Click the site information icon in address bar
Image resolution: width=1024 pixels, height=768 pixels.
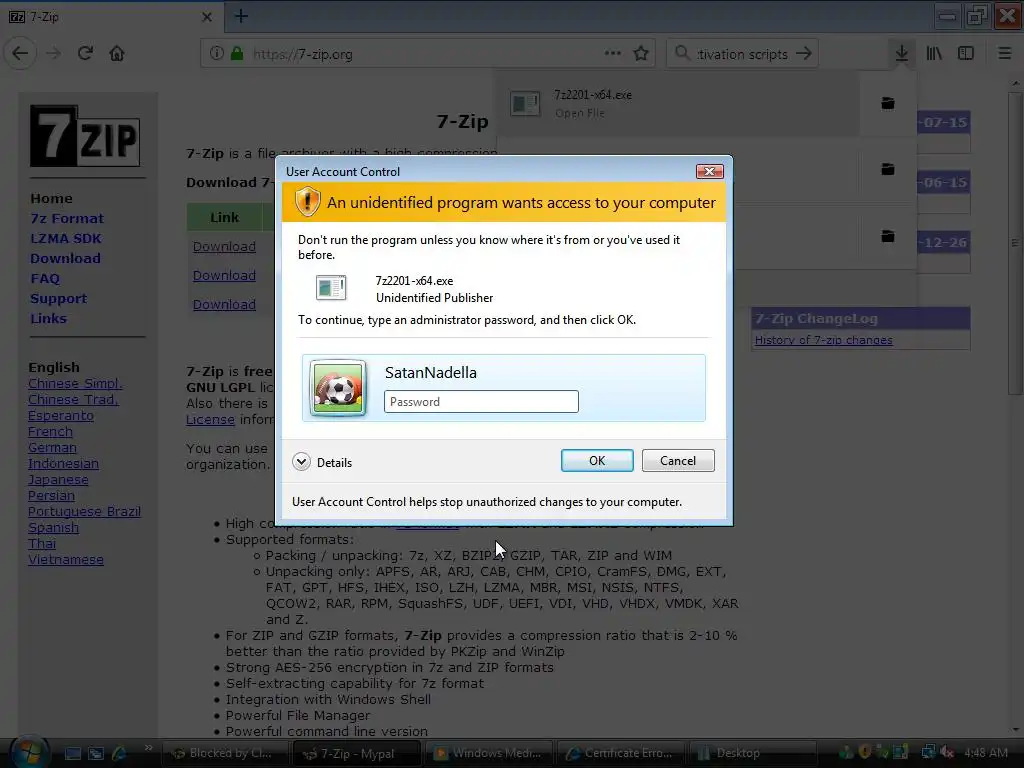pos(217,54)
